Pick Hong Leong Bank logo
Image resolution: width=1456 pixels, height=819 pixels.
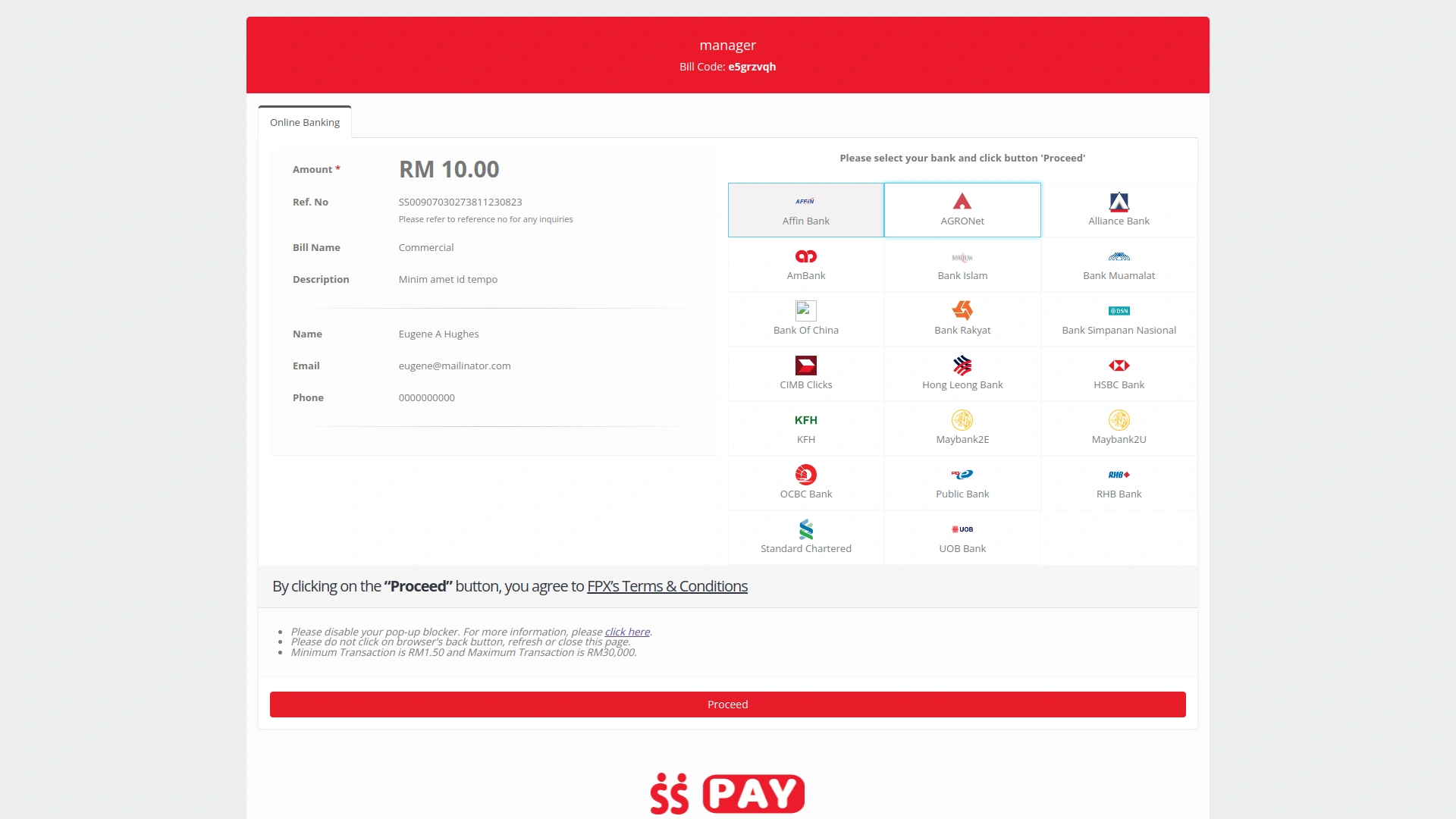tap(962, 366)
